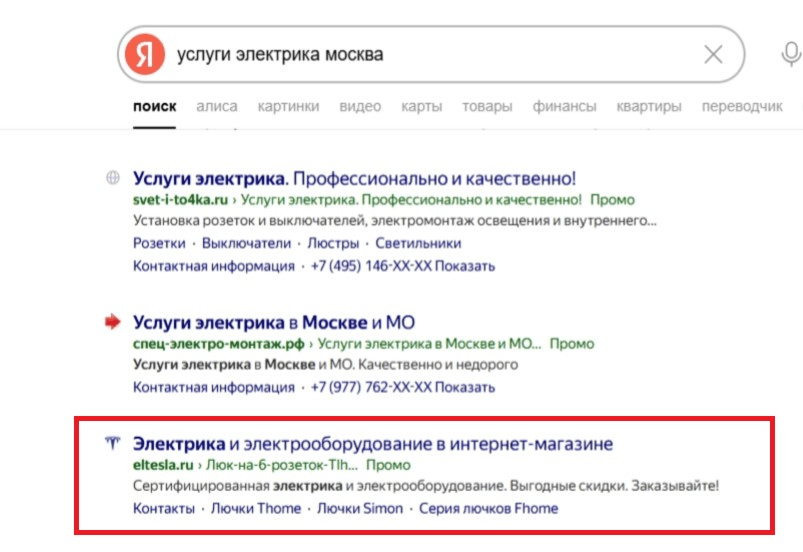Screen dimensions: 803x552
Task: Open the 'Контакты' sitelink of eltesla.ru
Action: [164, 508]
